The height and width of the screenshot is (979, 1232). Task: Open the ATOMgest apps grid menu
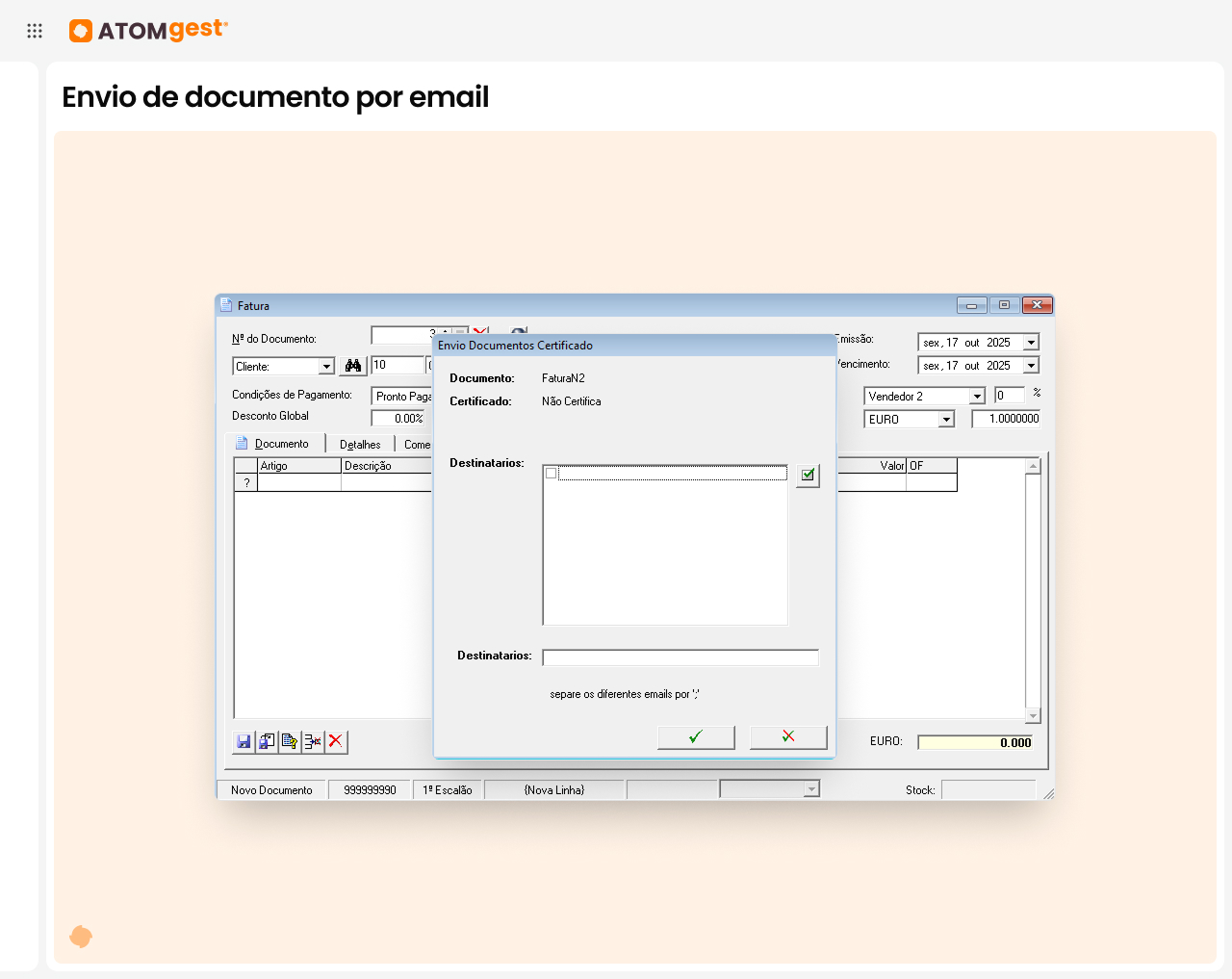tap(35, 31)
